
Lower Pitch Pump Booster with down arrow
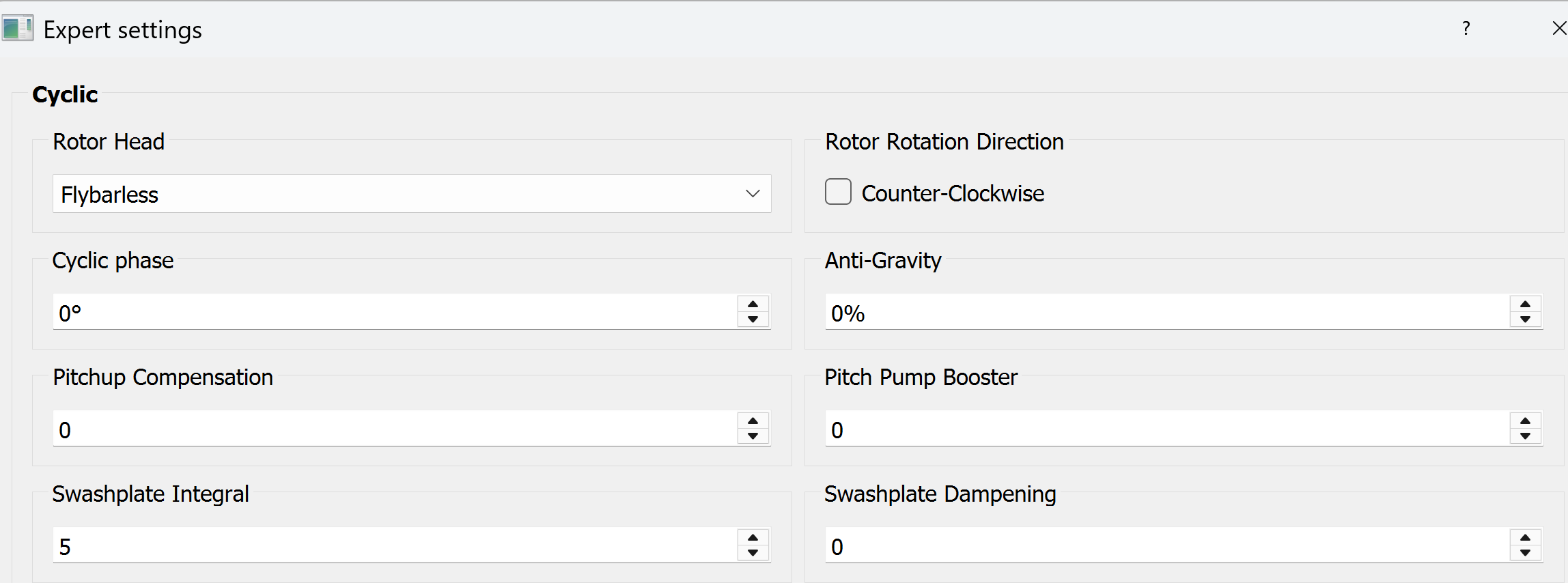[1525, 436]
